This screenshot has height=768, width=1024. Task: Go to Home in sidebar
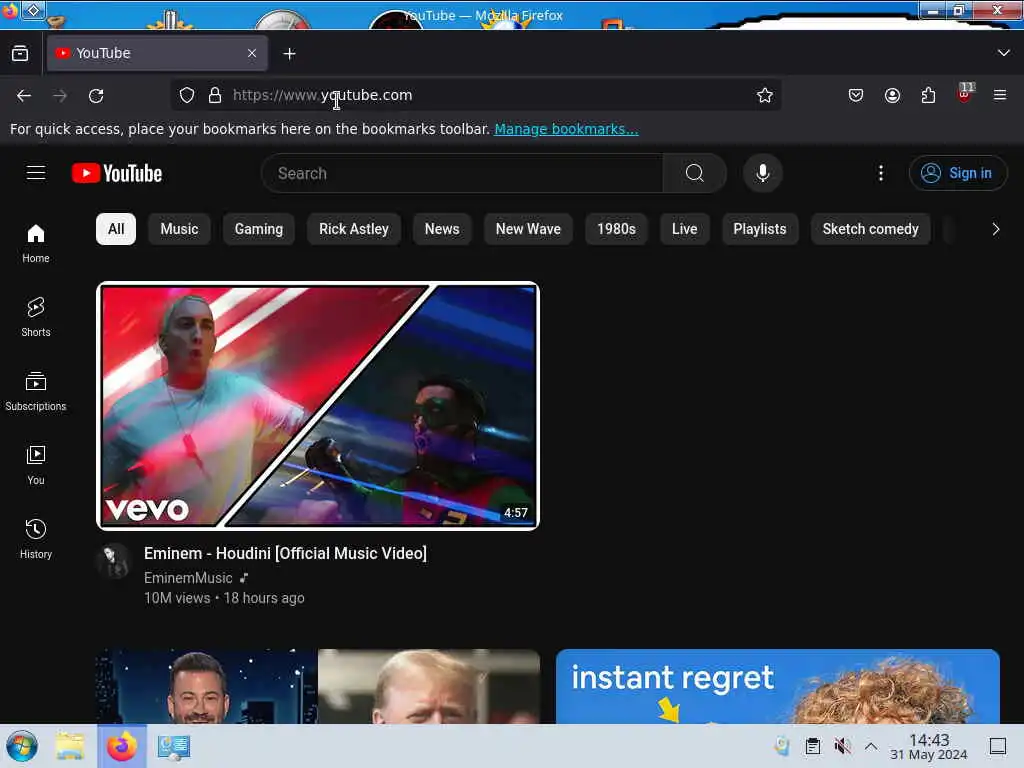pyautogui.click(x=36, y=243)
